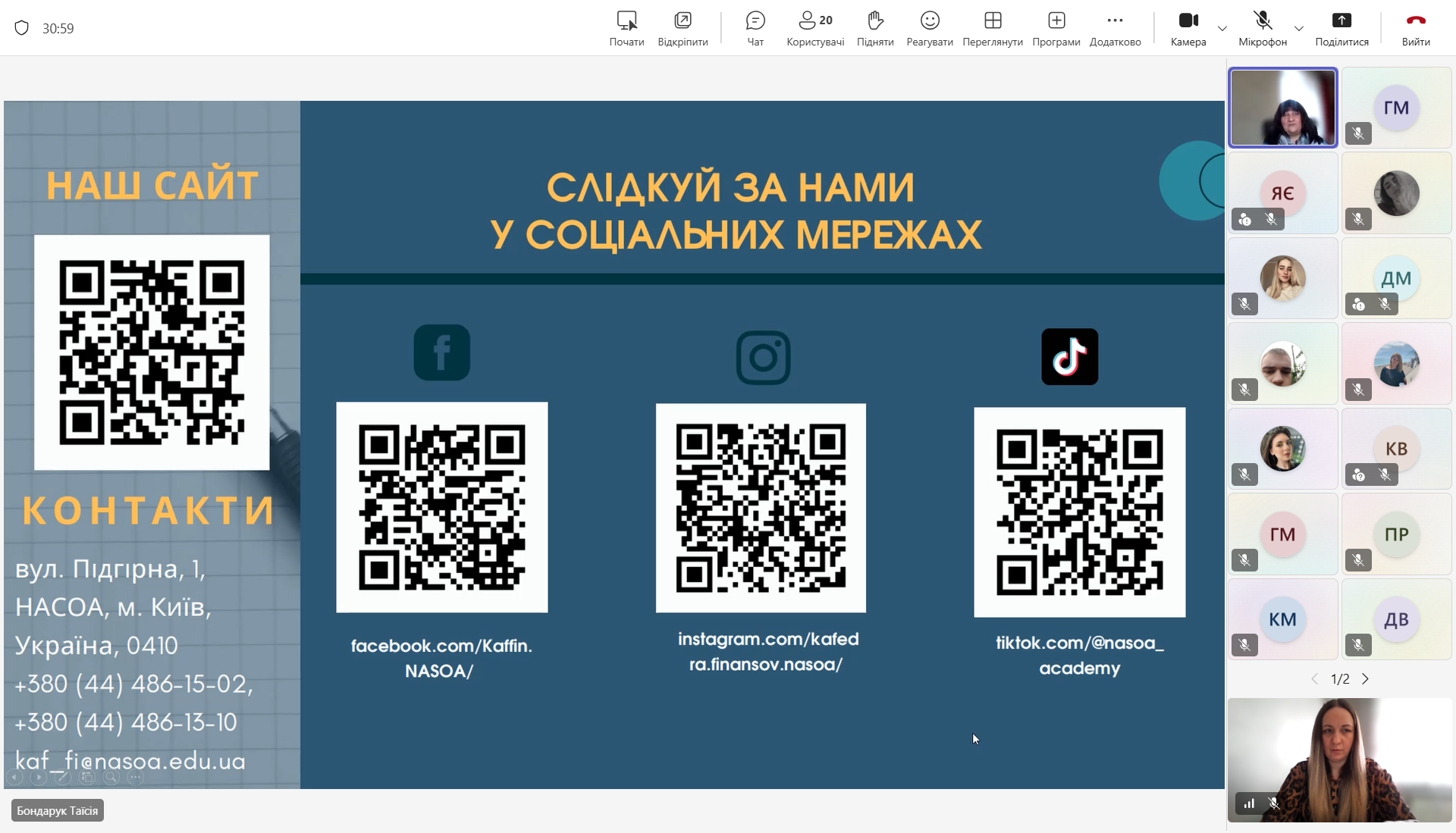Toggle the camera on or off
The image size is (1456, 833).
[x=1188, y=28]
